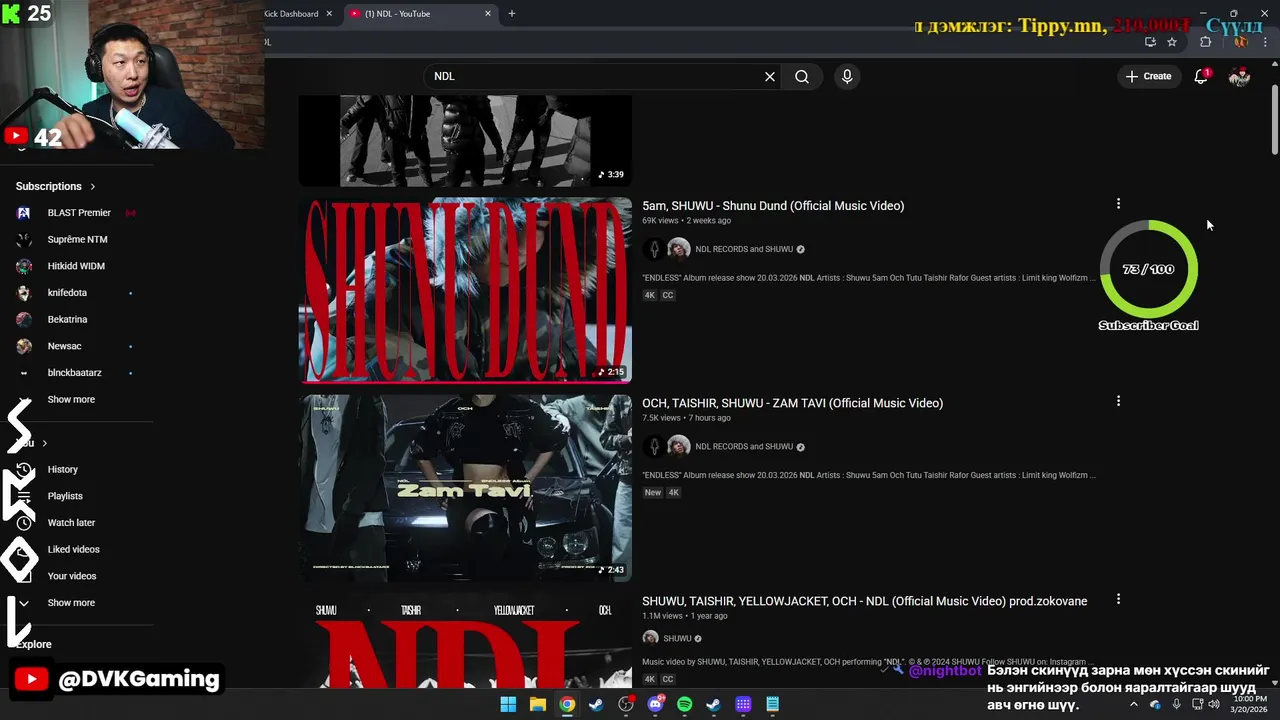Play the Zam Tavi thumbnail
Screen dimensions: 1280x720
click(x=465, y=488)
